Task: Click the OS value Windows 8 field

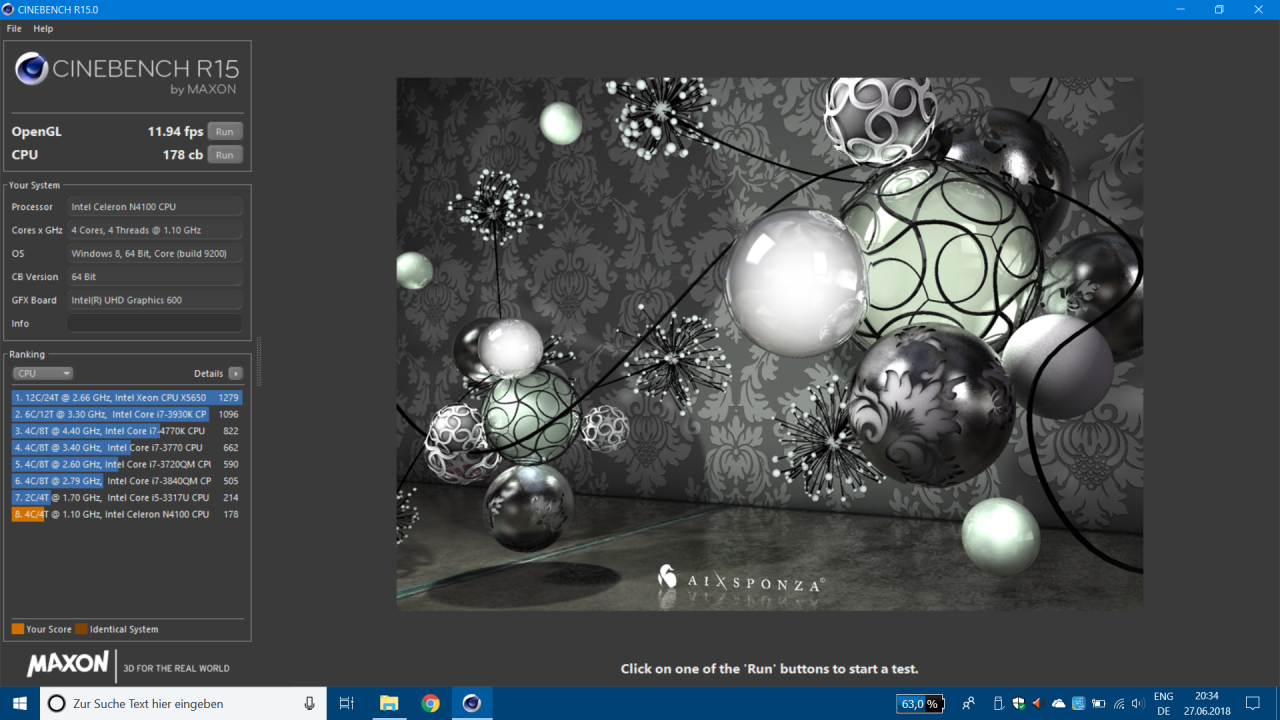Action: click(155, 253)
